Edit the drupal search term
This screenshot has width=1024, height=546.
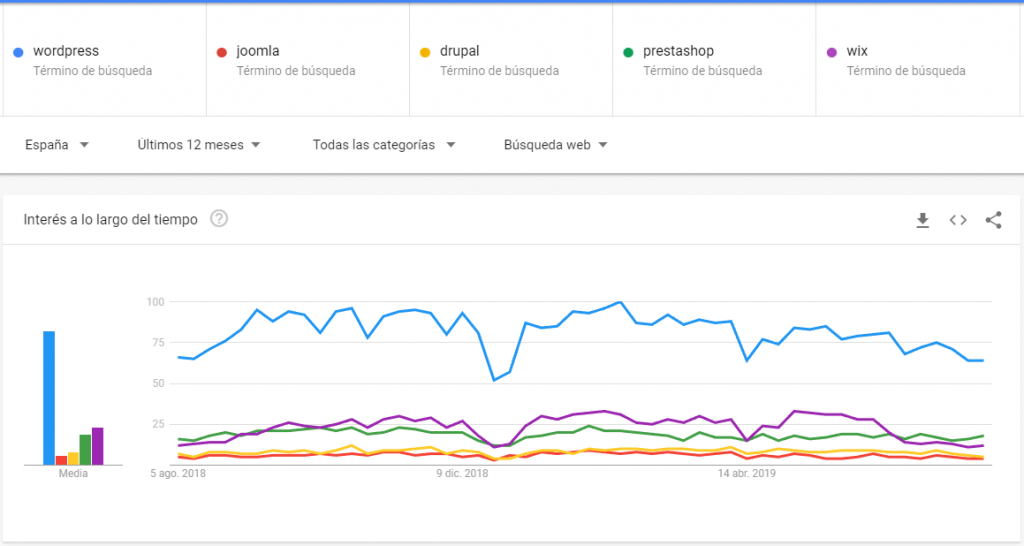(x=461, y=51)
